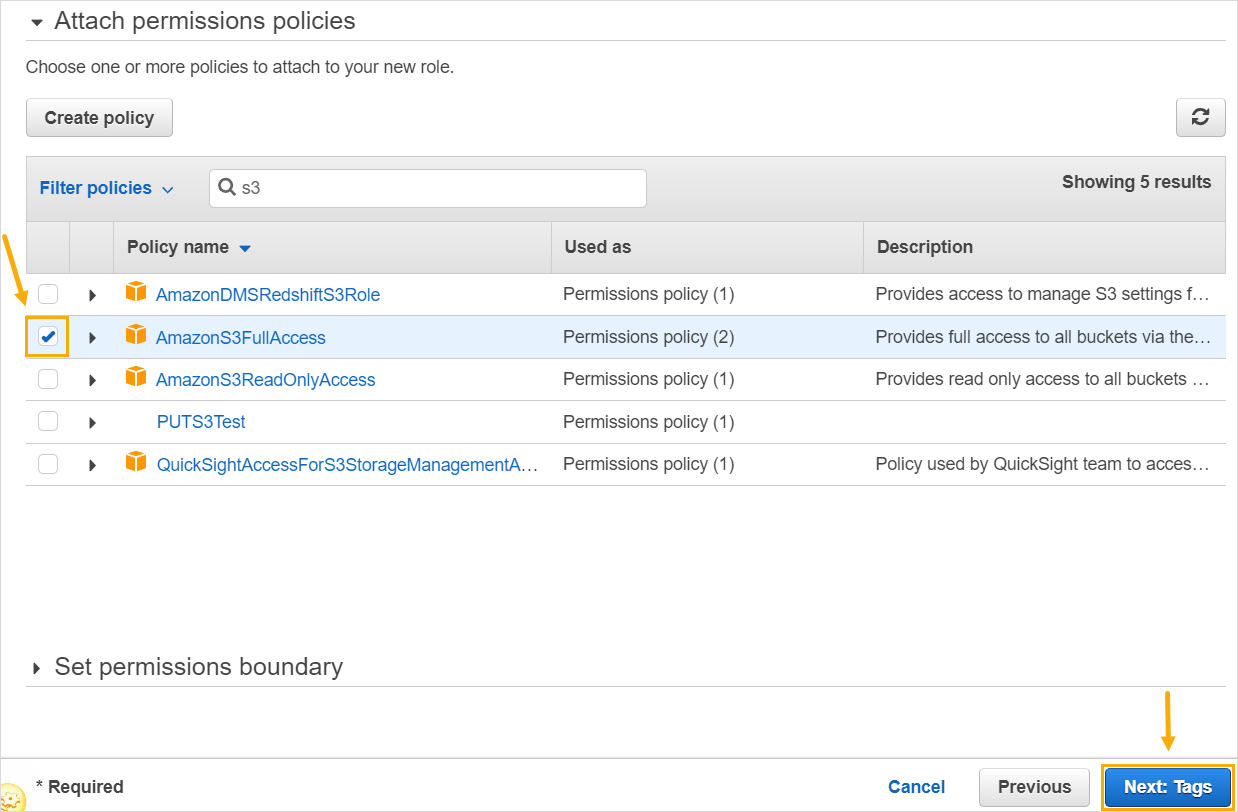Go back with the Previous button
The image size is (1238, 812).
tap(1034, 787)
